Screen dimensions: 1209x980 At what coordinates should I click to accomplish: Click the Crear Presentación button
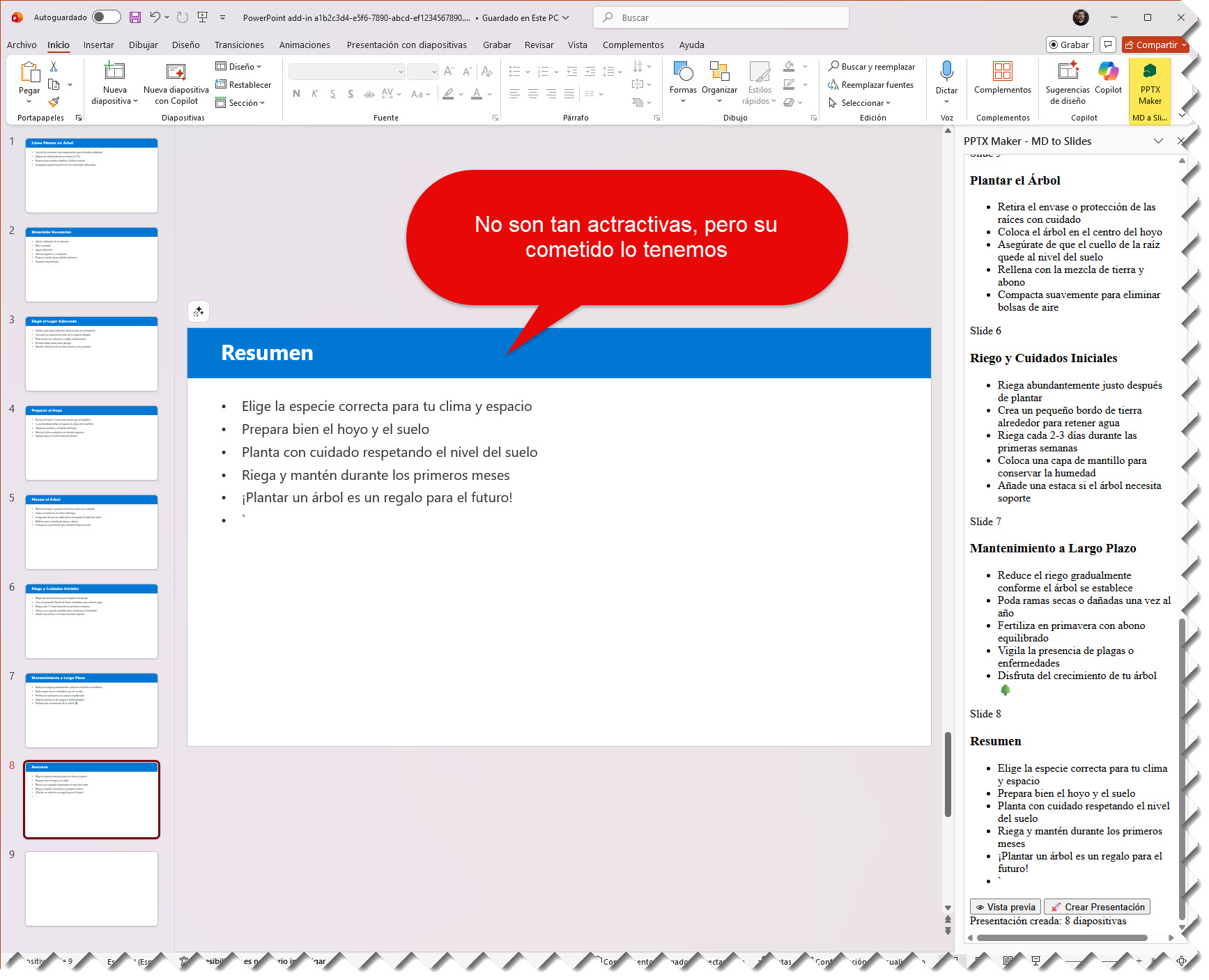coord(1097,907)
